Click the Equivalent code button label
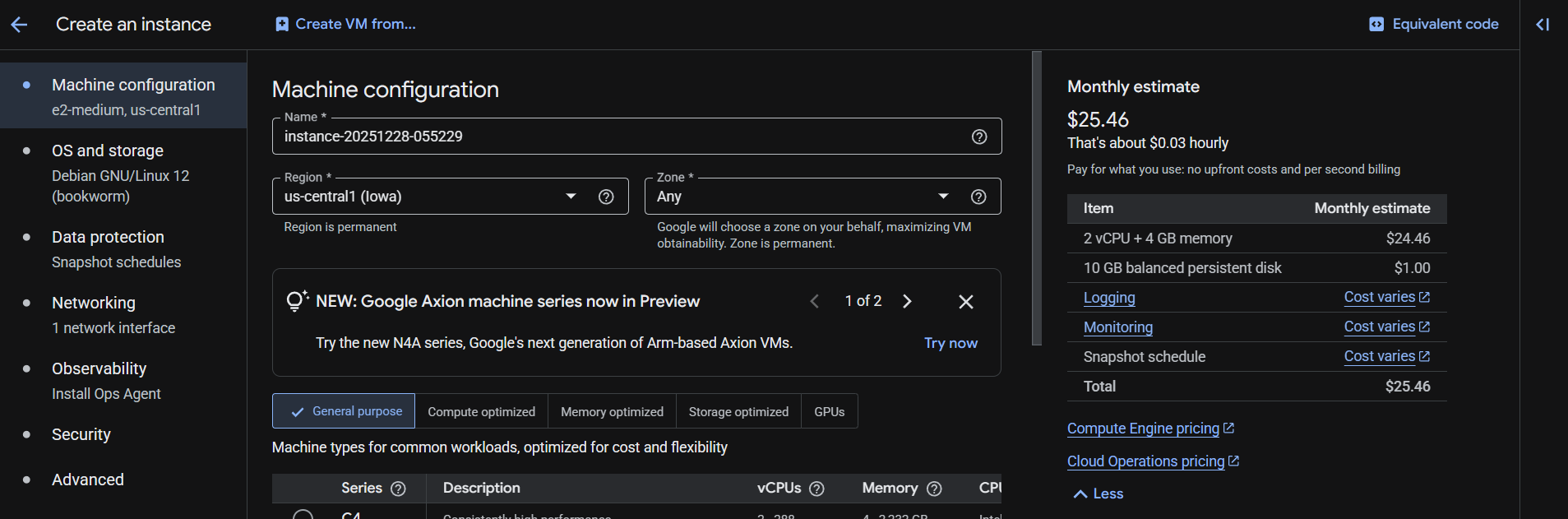 coord(1445,24)
